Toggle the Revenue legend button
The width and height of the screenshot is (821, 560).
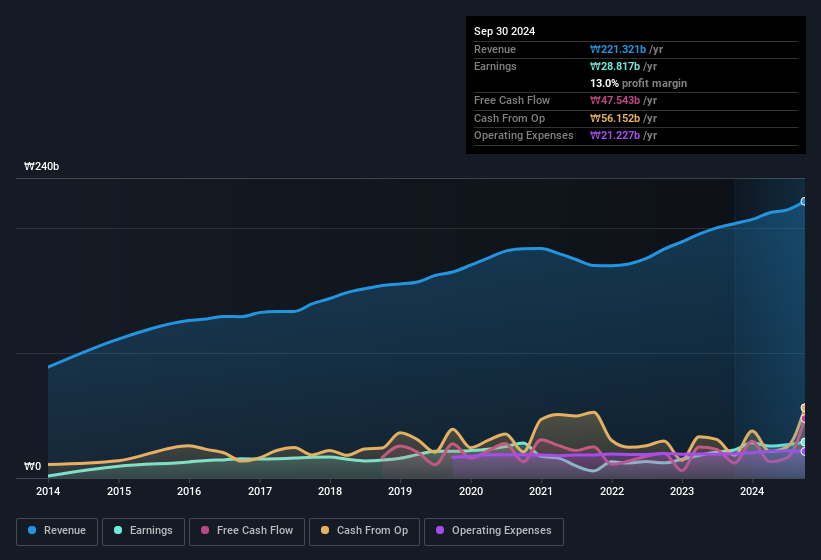(x=57, y=531)
